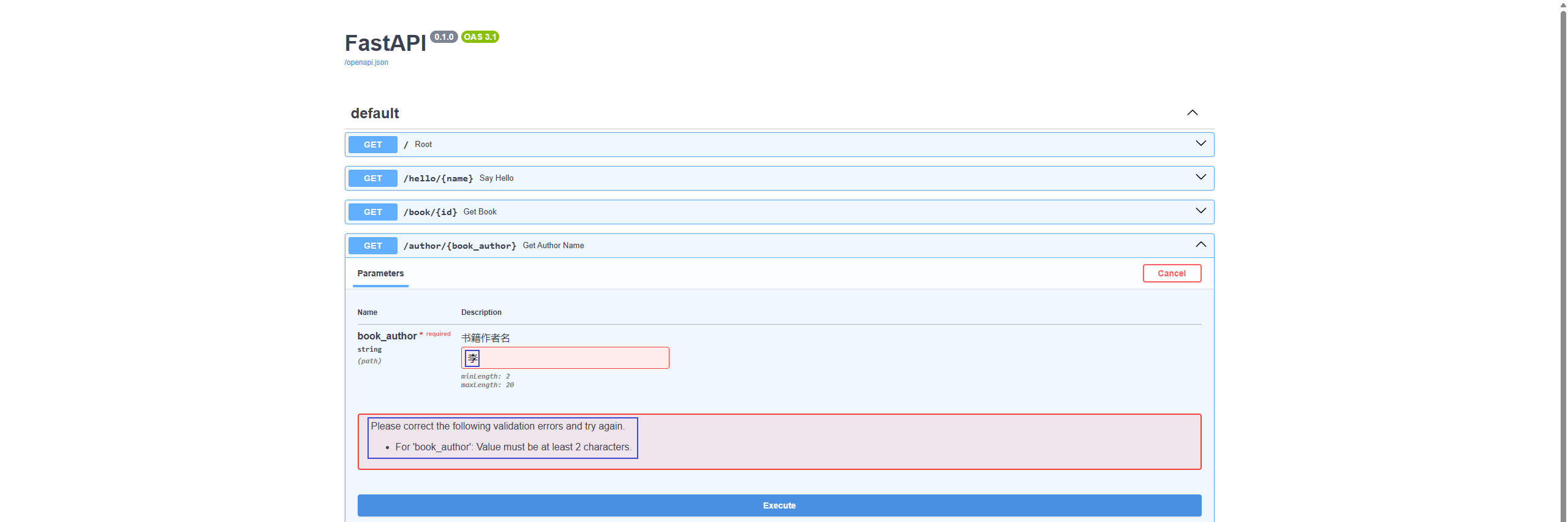Click the Description column header
1568x522 pixels.
pyautogui.click(x=481, y=312)
